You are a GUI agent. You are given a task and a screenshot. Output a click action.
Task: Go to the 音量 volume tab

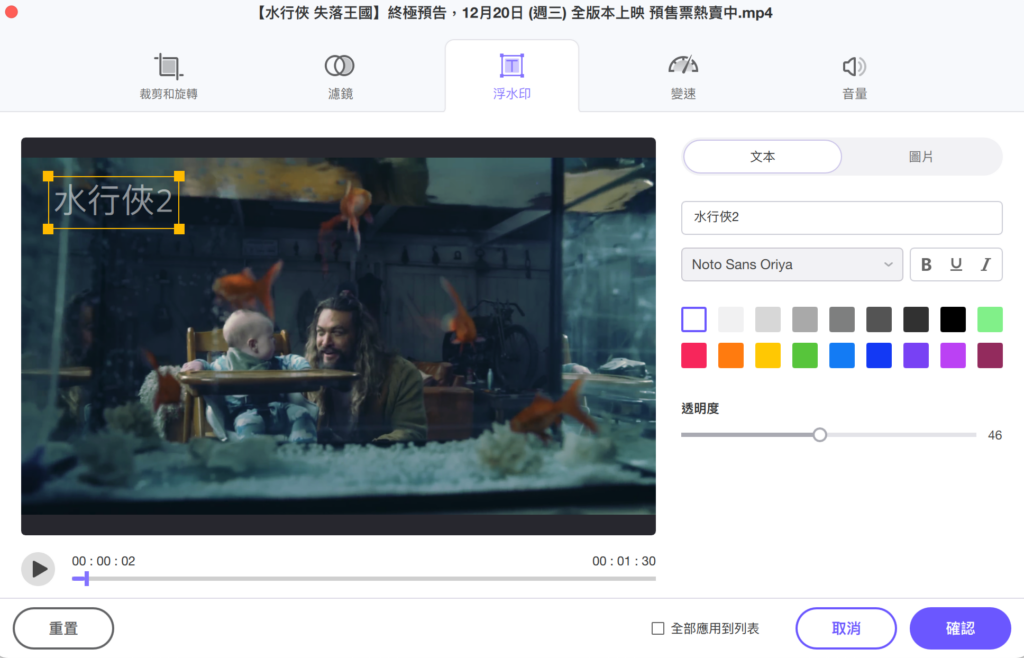point(854,76)
